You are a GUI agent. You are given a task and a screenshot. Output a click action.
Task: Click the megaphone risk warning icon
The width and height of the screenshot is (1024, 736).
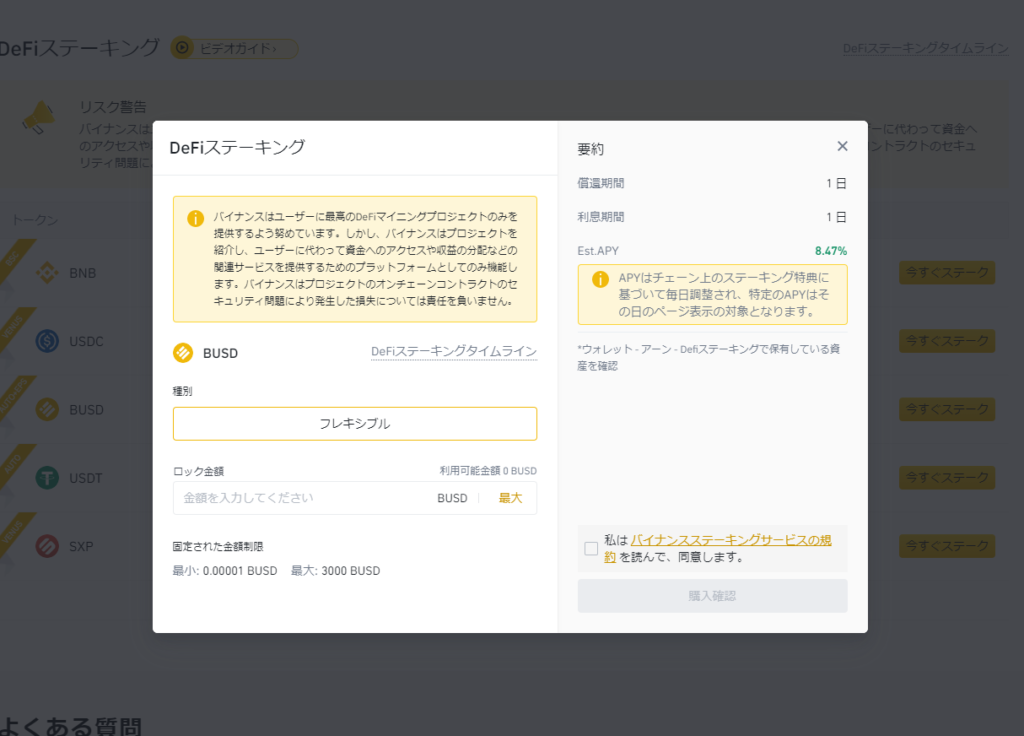[39, 118]
